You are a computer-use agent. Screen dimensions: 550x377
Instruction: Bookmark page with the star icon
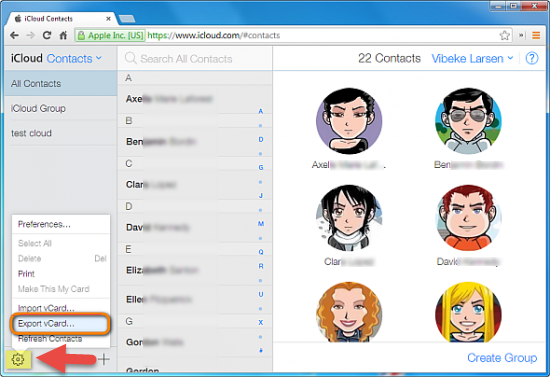click(x=504, y=35)
